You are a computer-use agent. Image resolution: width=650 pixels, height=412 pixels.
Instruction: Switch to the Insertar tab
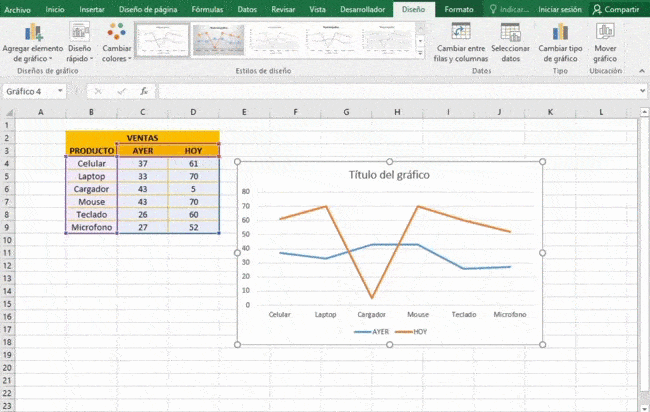[92, 9]
